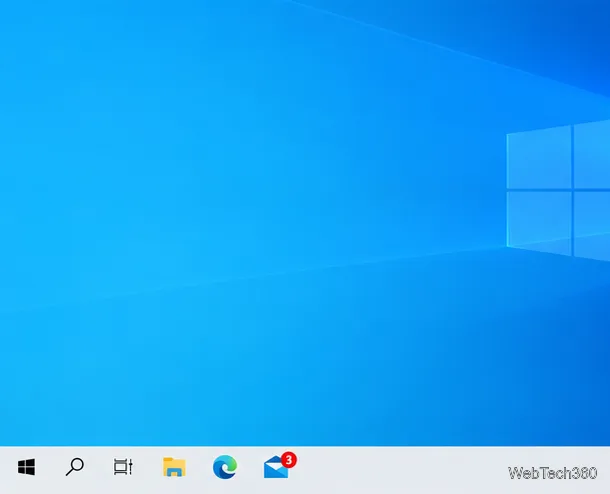Open Mail app with 3 notifications

click(279, 466)
